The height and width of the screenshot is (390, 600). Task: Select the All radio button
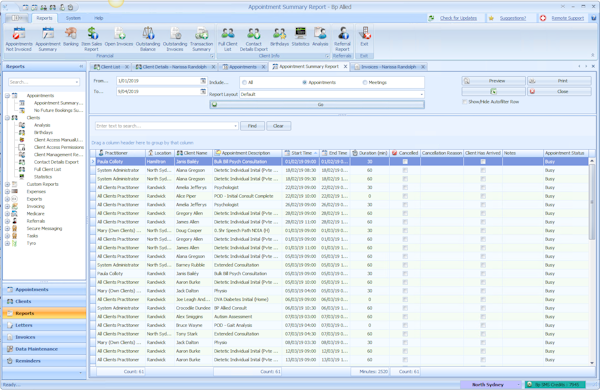[244, 83]
